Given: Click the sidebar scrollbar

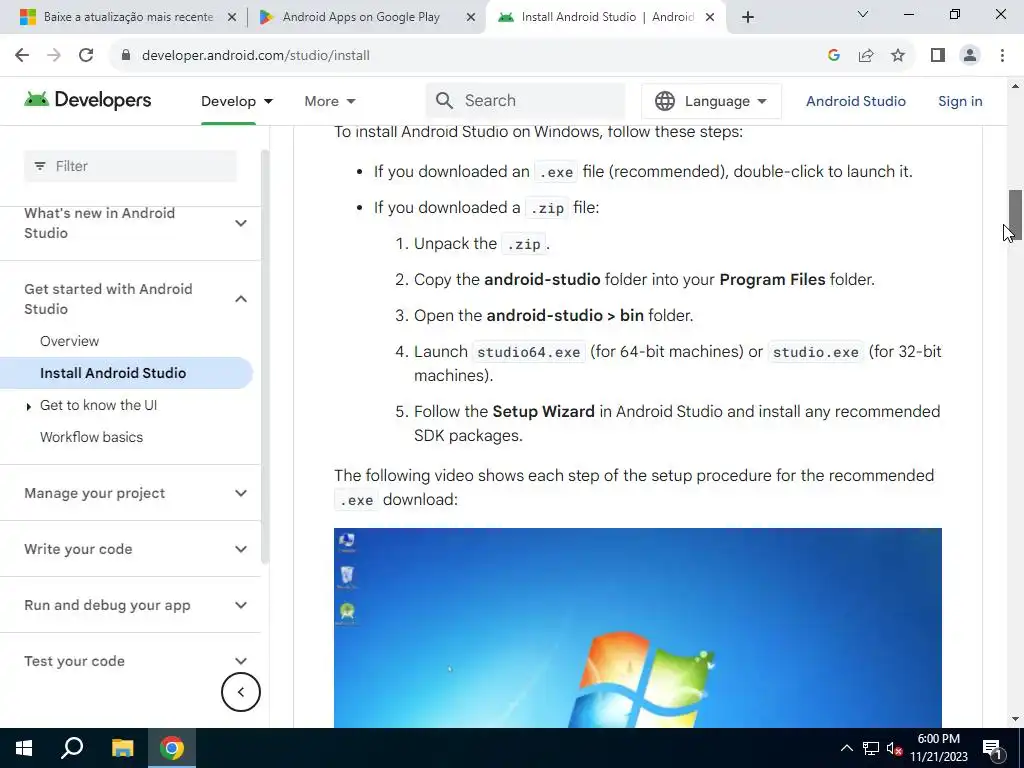Looking at the screenshot, I should [x=264, y=356].
